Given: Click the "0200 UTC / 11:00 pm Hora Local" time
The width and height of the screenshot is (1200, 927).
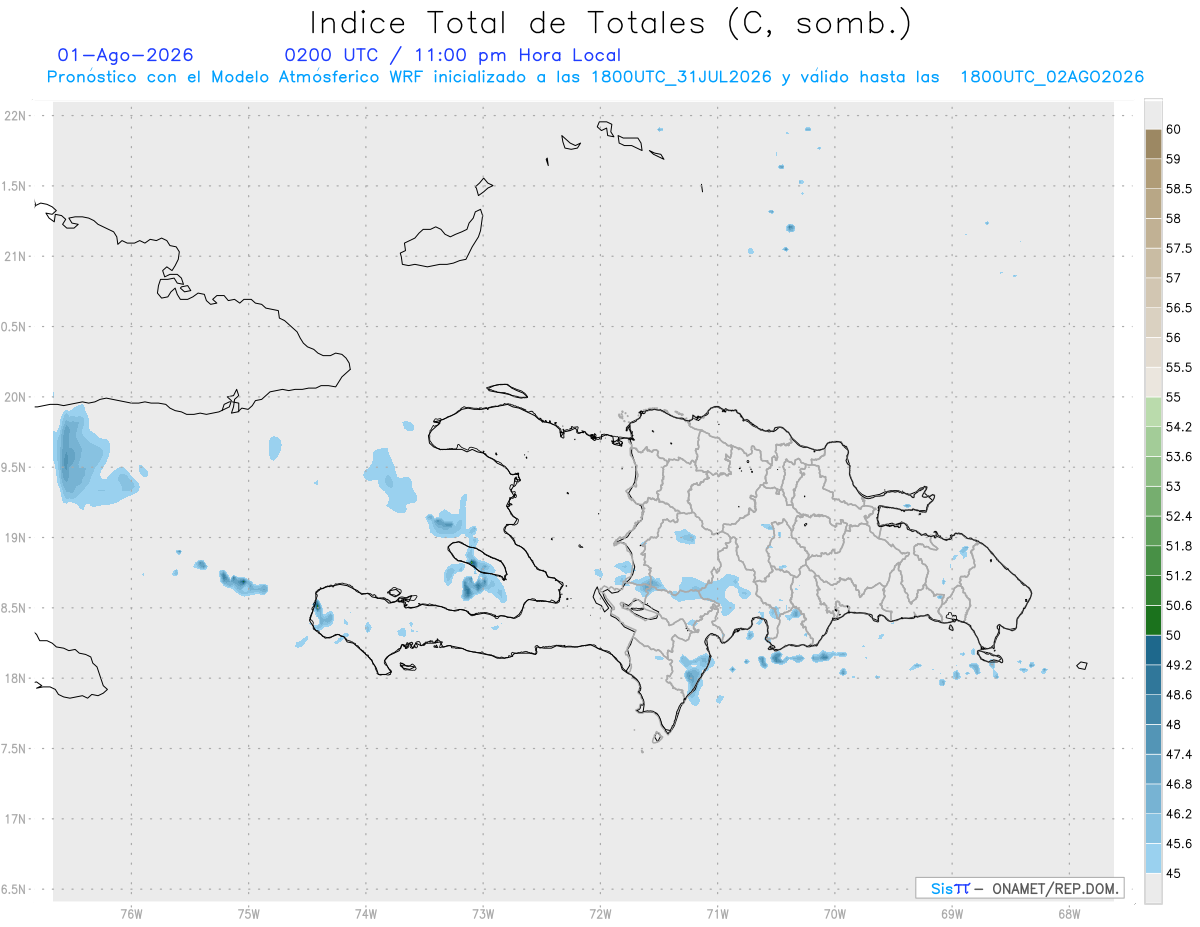Looking at the screenshot, I should coord(453,56).
